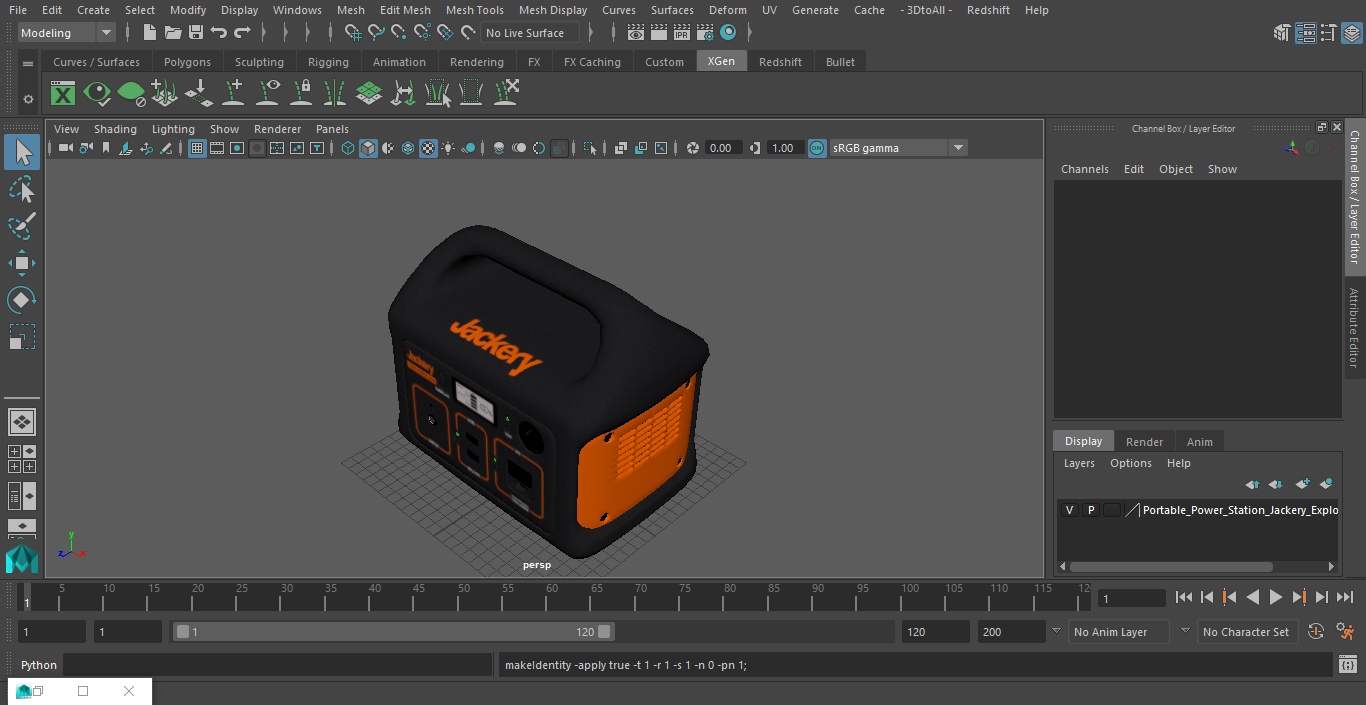Toggle the viewport grid display button
Screen dimensions: 1366x705
(x=197, y=148)
